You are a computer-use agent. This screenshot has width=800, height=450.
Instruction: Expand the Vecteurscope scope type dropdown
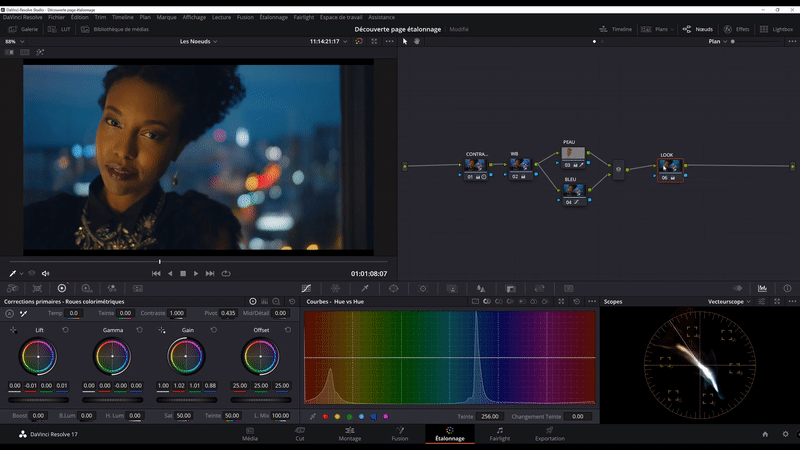pyautogui.click(x=732, y=301)
